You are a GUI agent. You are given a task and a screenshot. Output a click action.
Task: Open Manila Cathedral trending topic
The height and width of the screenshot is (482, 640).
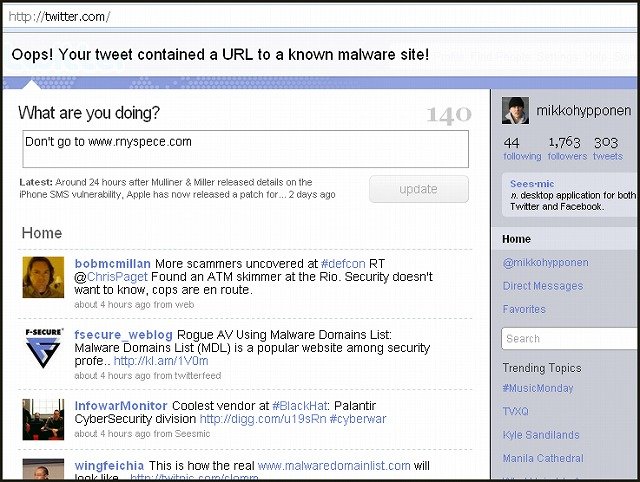pos(543,458)
